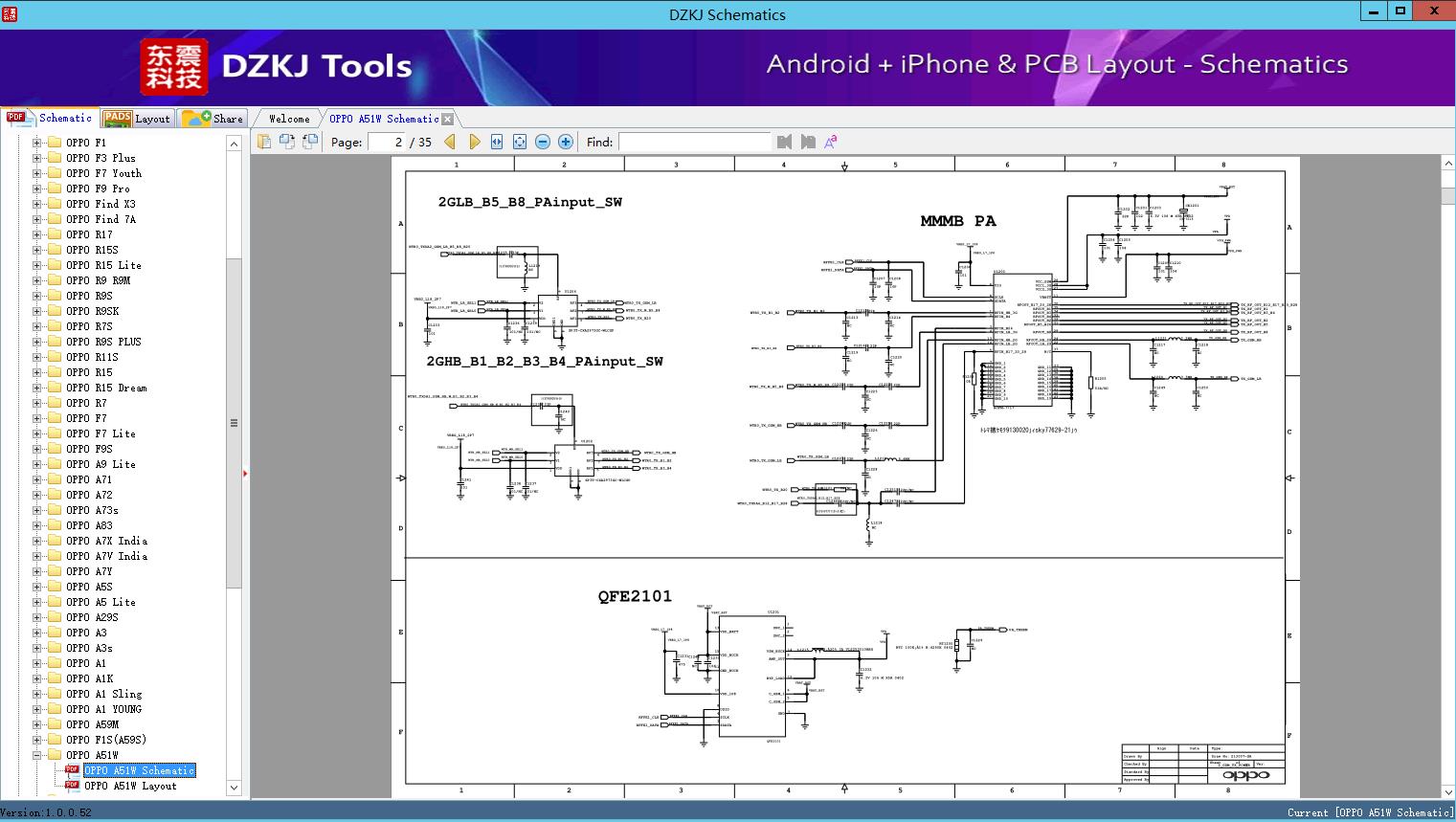Select the OPPO A1 YOUNG tree item
The height and width of the screenshot is (822, 1456).
point(103,709)
